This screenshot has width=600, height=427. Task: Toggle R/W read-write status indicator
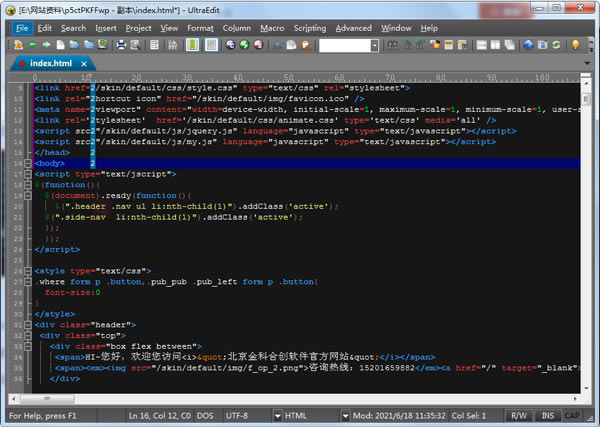coord(518,416)
